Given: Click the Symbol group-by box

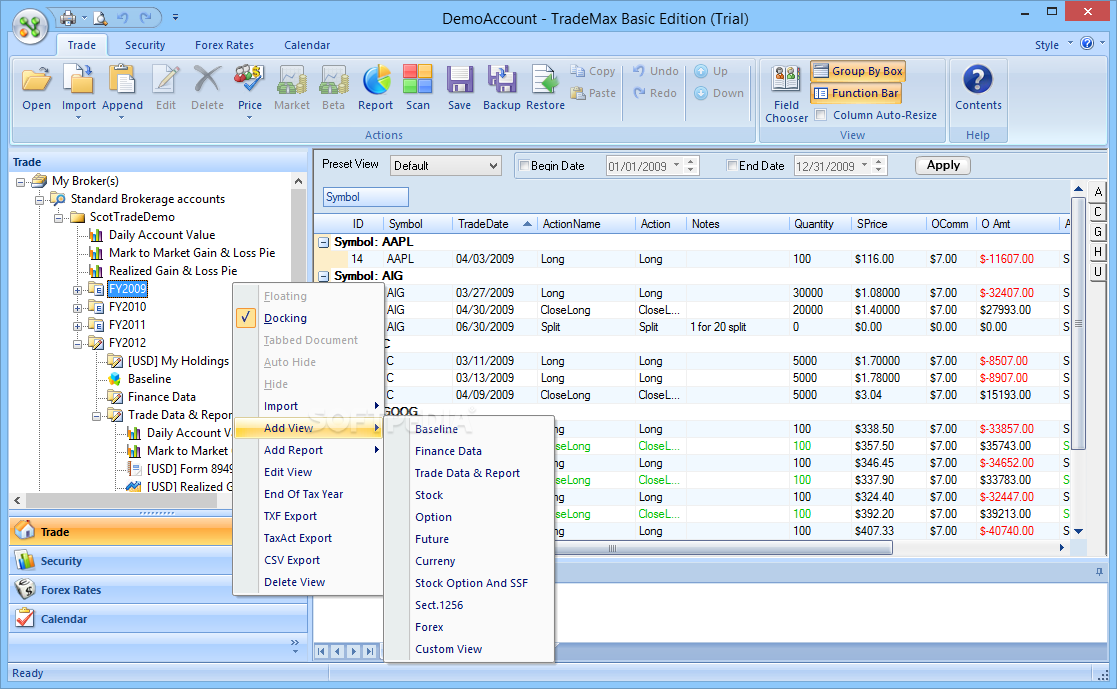Looking at the screenshot, I should click(x=365, y=197).
